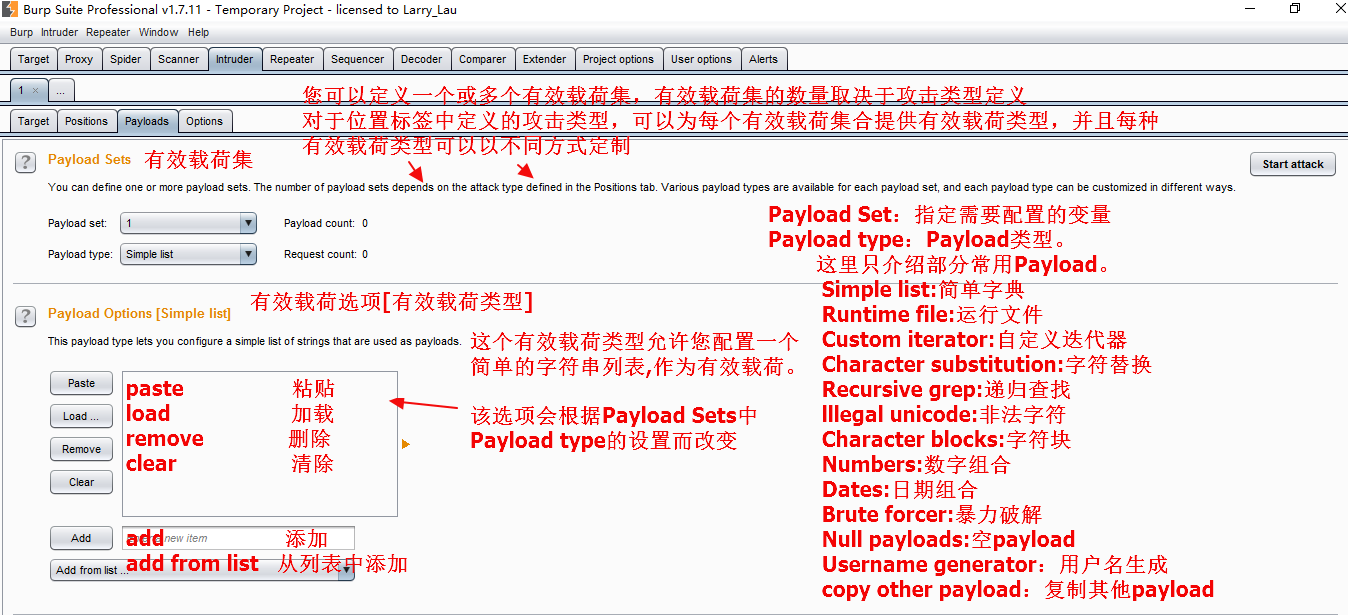The width and height of the screenshot is (1348, 615).
Task: Open the Help menu
Action: pos(198,32)
